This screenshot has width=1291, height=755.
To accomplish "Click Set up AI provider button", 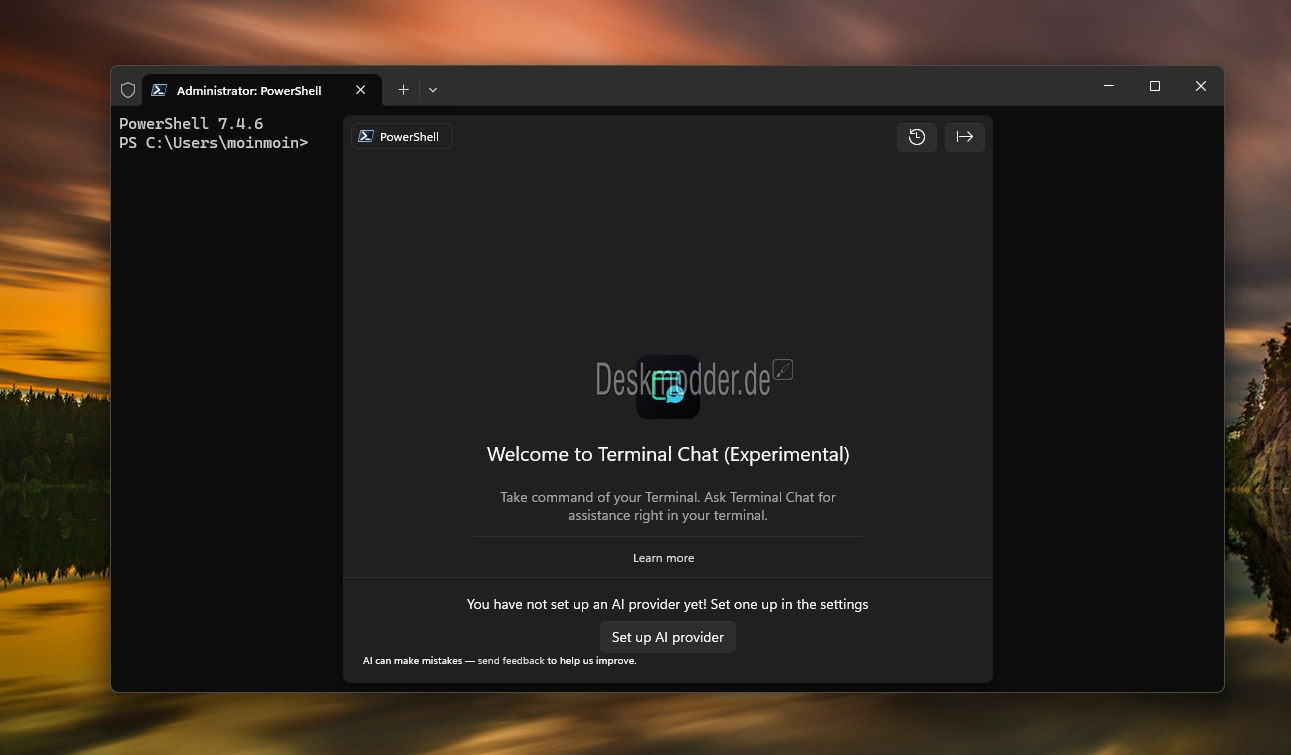I will coord(668,637).
